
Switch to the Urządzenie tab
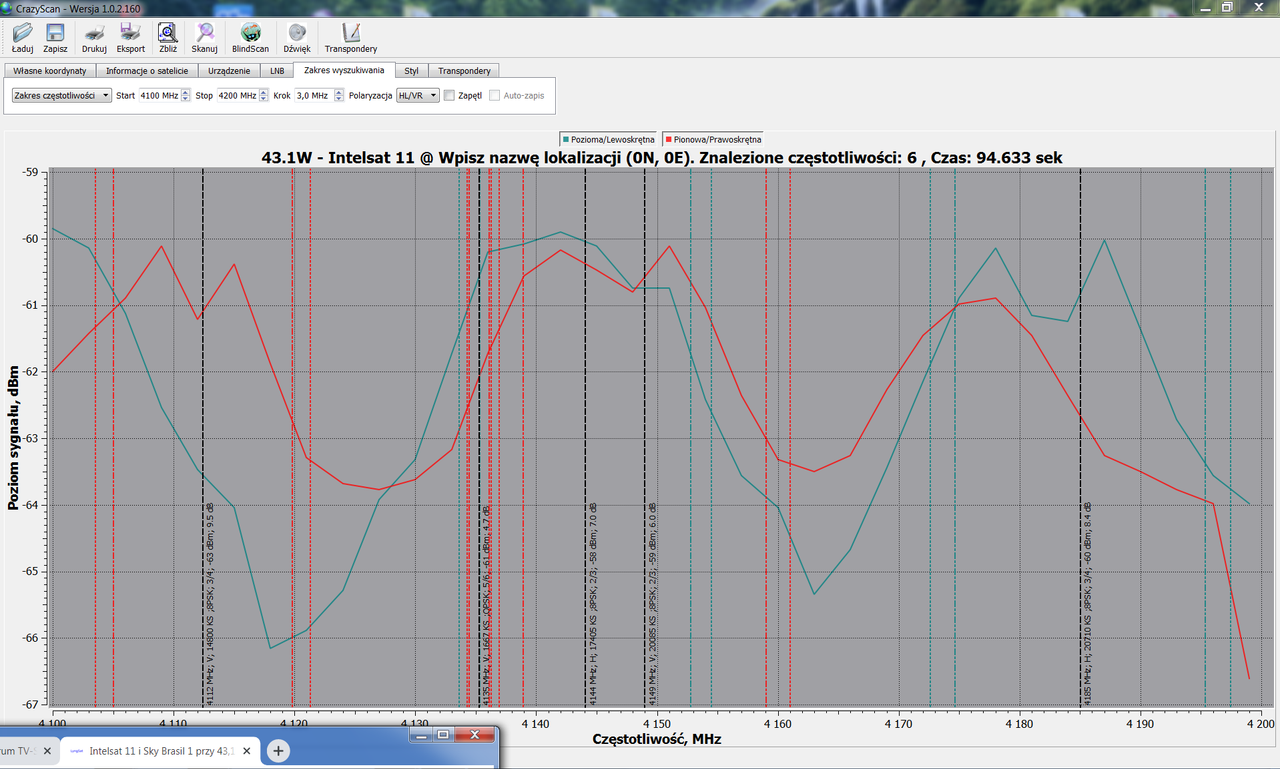229,71
